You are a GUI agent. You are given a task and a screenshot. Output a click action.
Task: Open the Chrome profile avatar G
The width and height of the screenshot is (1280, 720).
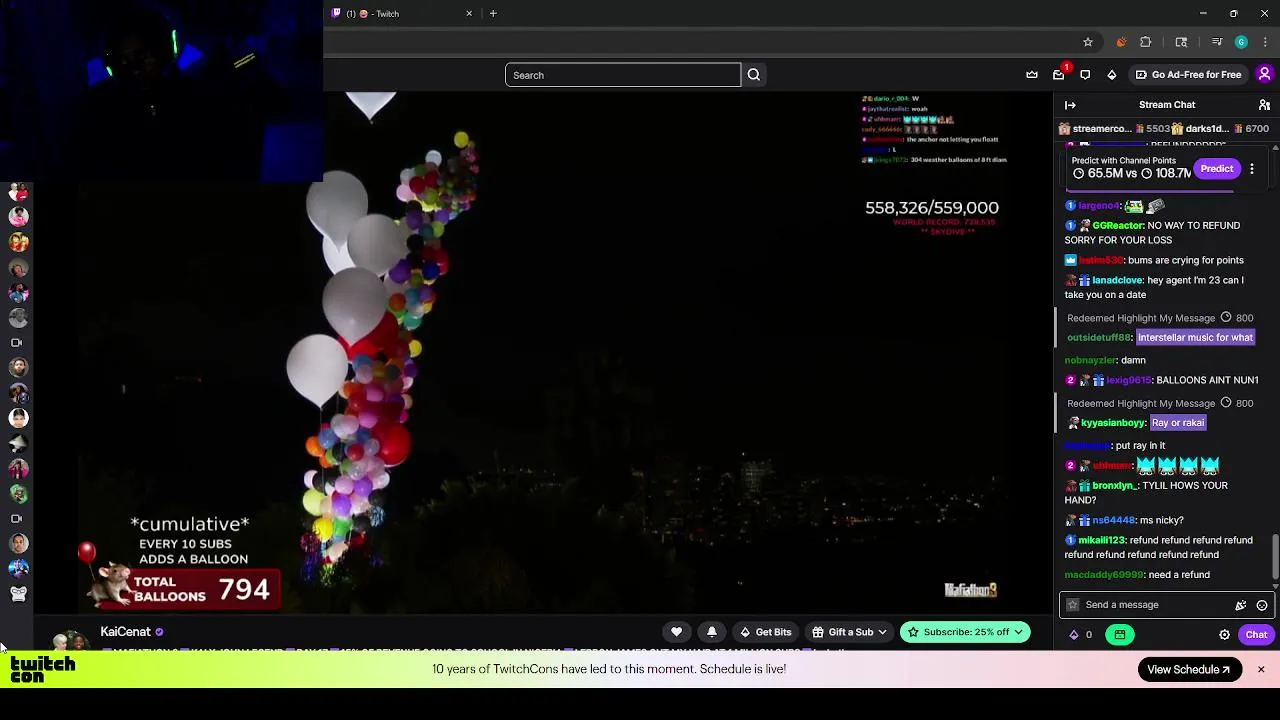[1241, 42]
